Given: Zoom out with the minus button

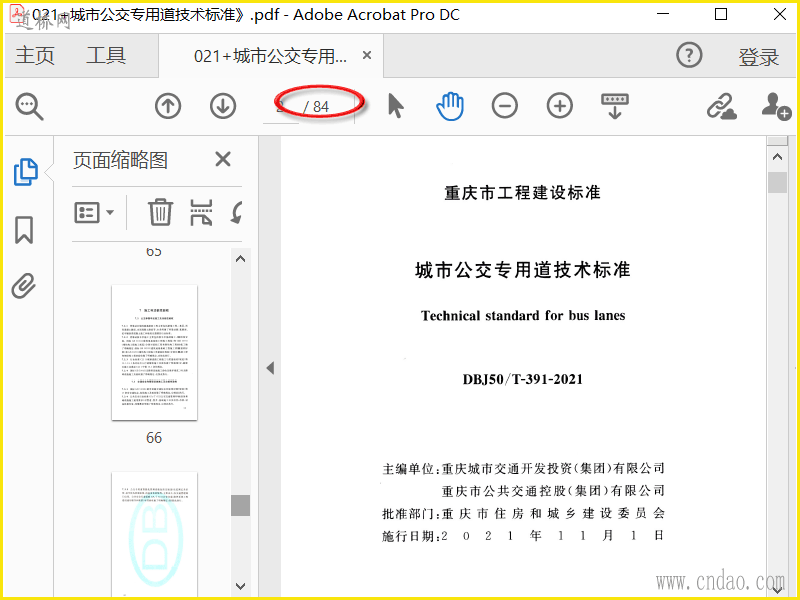Looking at the screenshot, I should pyautogui.click(x=505, y=106).
